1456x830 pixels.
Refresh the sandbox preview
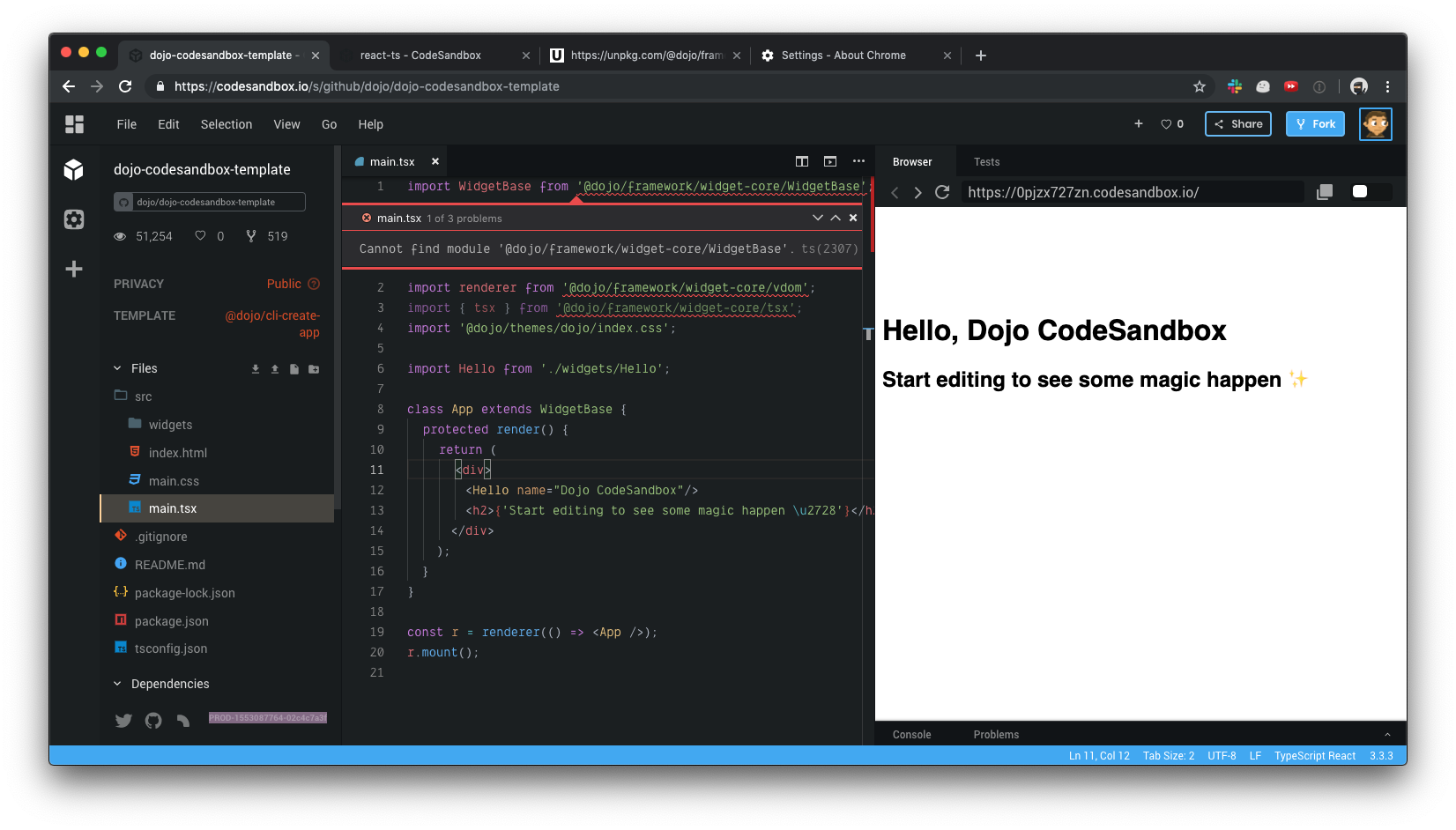pyautogui.click(x=942, y=192)
